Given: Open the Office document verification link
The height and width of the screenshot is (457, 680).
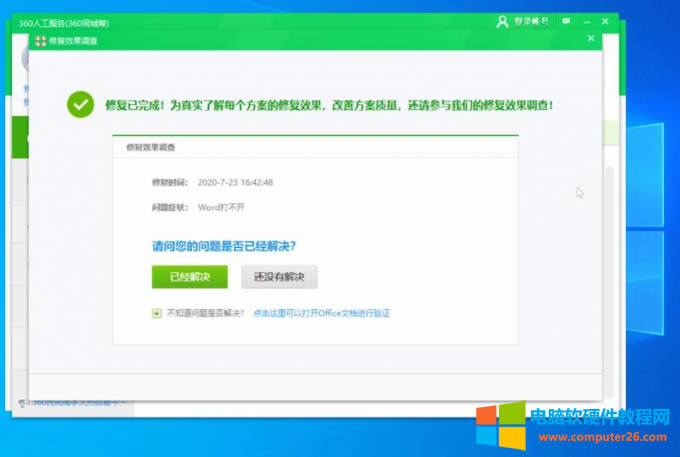Looking at the screenshot, I should tap(321, 313).
